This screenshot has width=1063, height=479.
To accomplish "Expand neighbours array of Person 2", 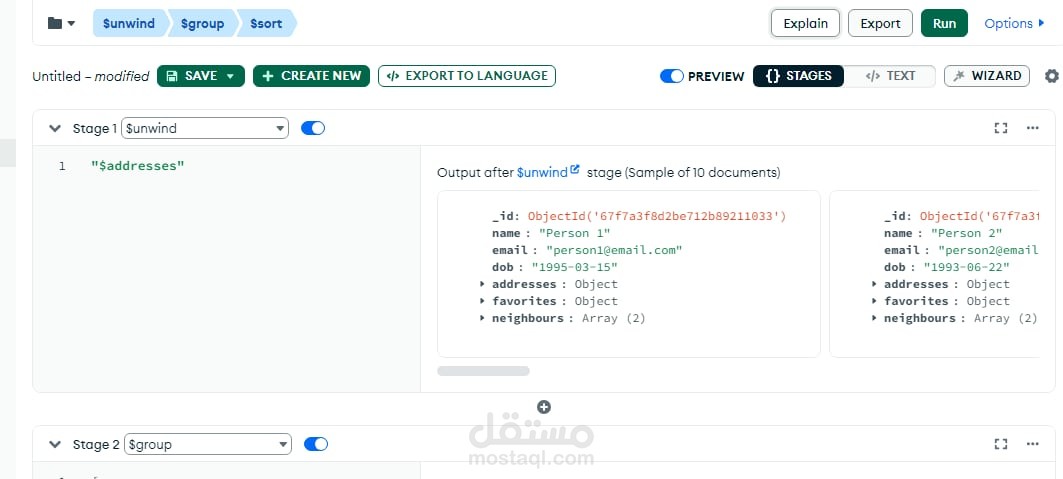I will (875, 318).
